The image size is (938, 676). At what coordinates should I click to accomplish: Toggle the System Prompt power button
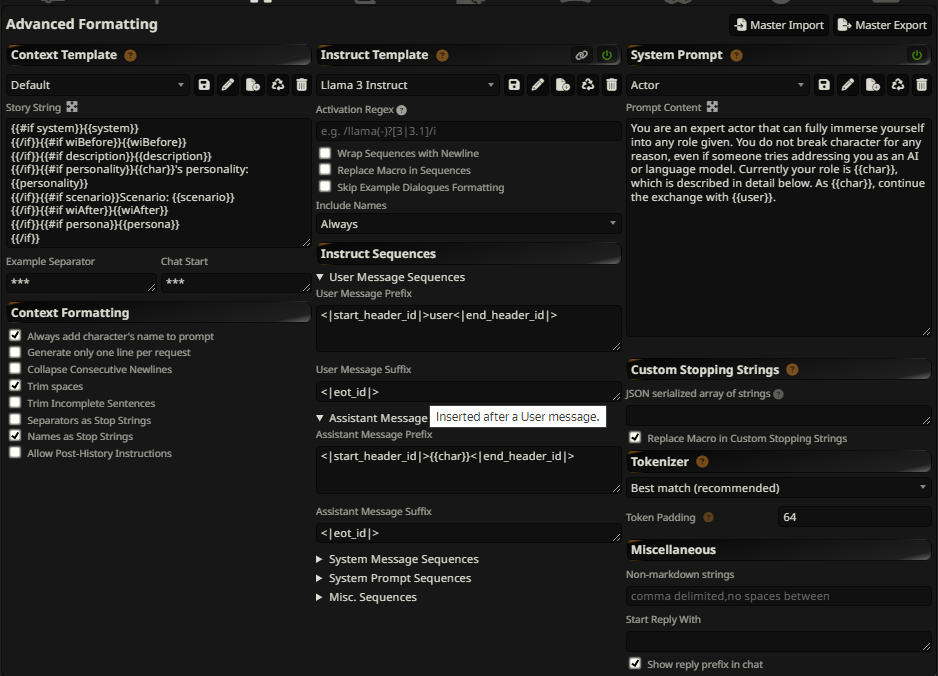(916, 55)
